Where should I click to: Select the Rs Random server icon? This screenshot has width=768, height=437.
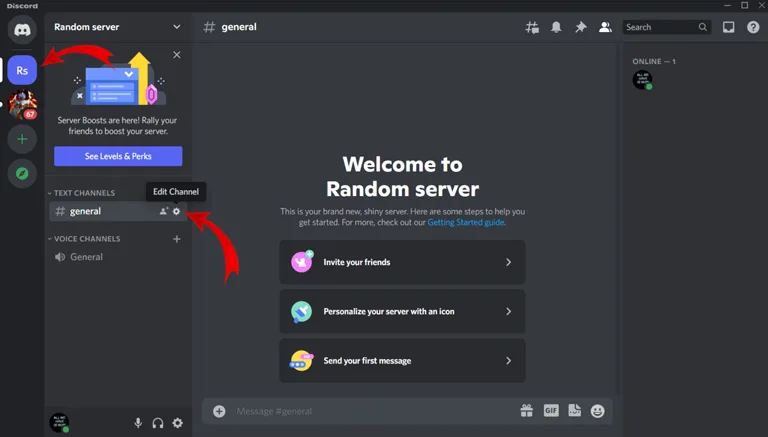click(22, 70)
